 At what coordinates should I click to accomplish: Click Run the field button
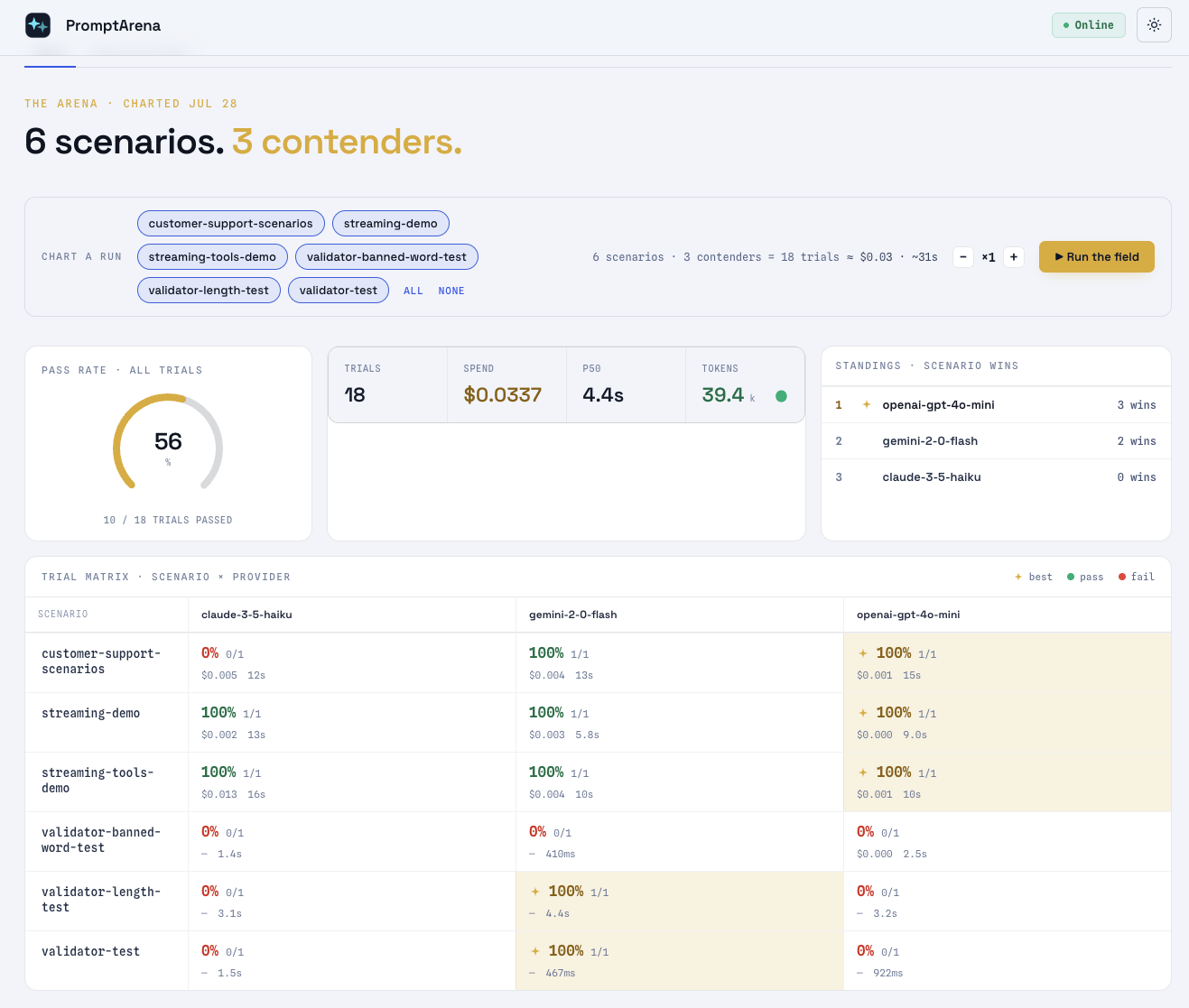pos(1097,256)
